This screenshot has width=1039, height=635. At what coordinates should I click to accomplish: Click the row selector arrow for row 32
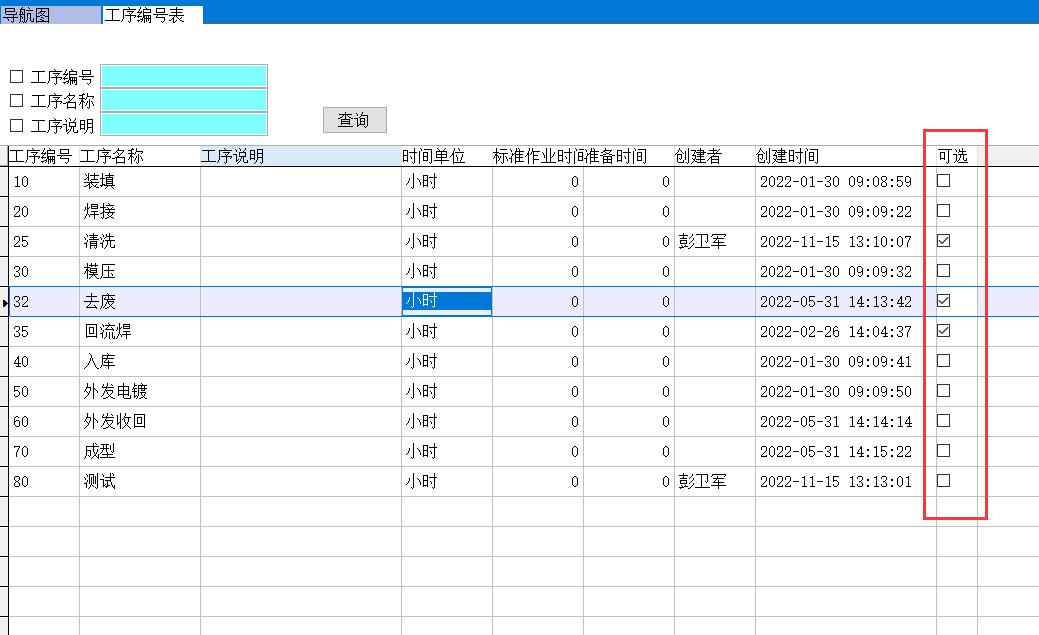click(x=5, y=302)
